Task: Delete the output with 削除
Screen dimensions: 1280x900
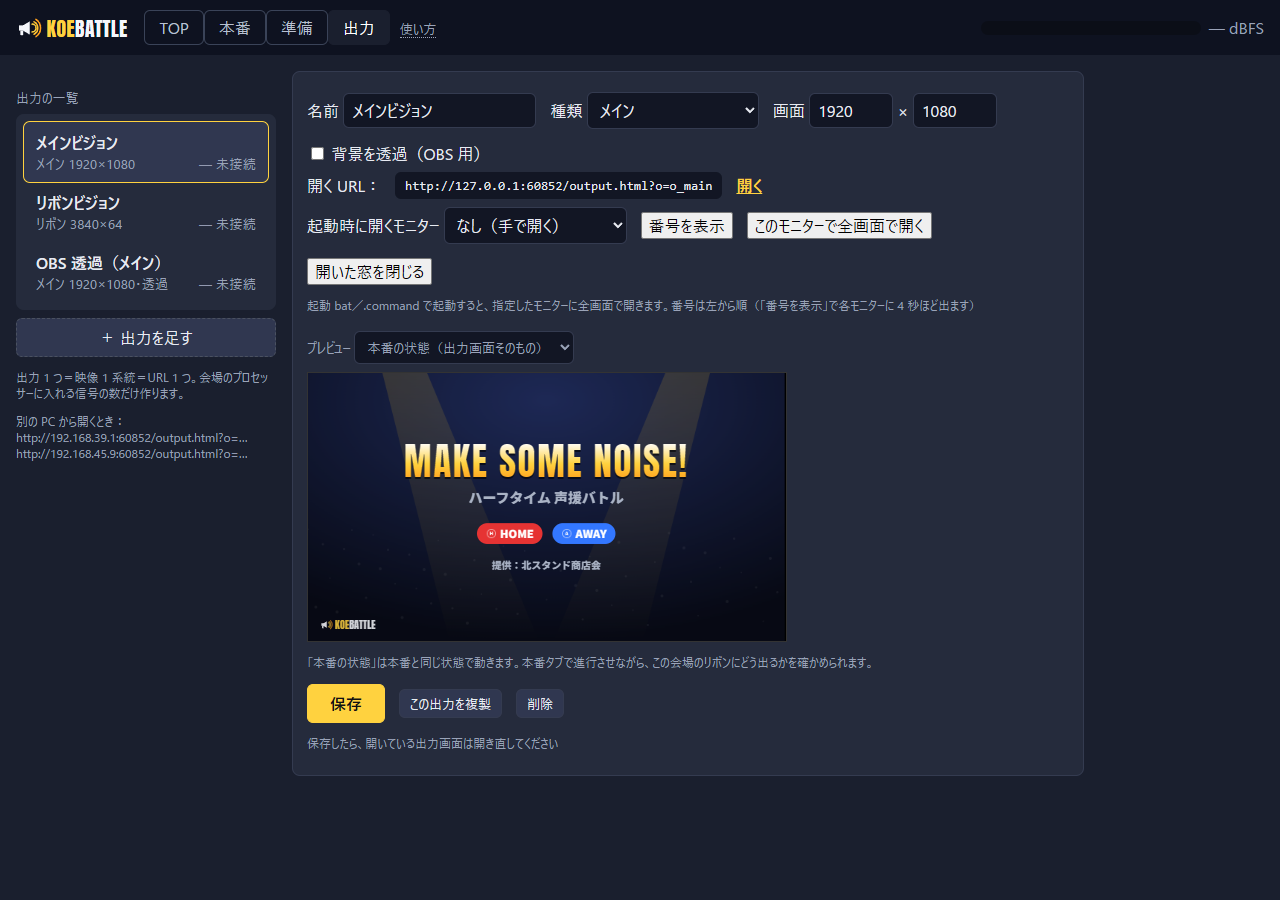Action: point(540,704)
